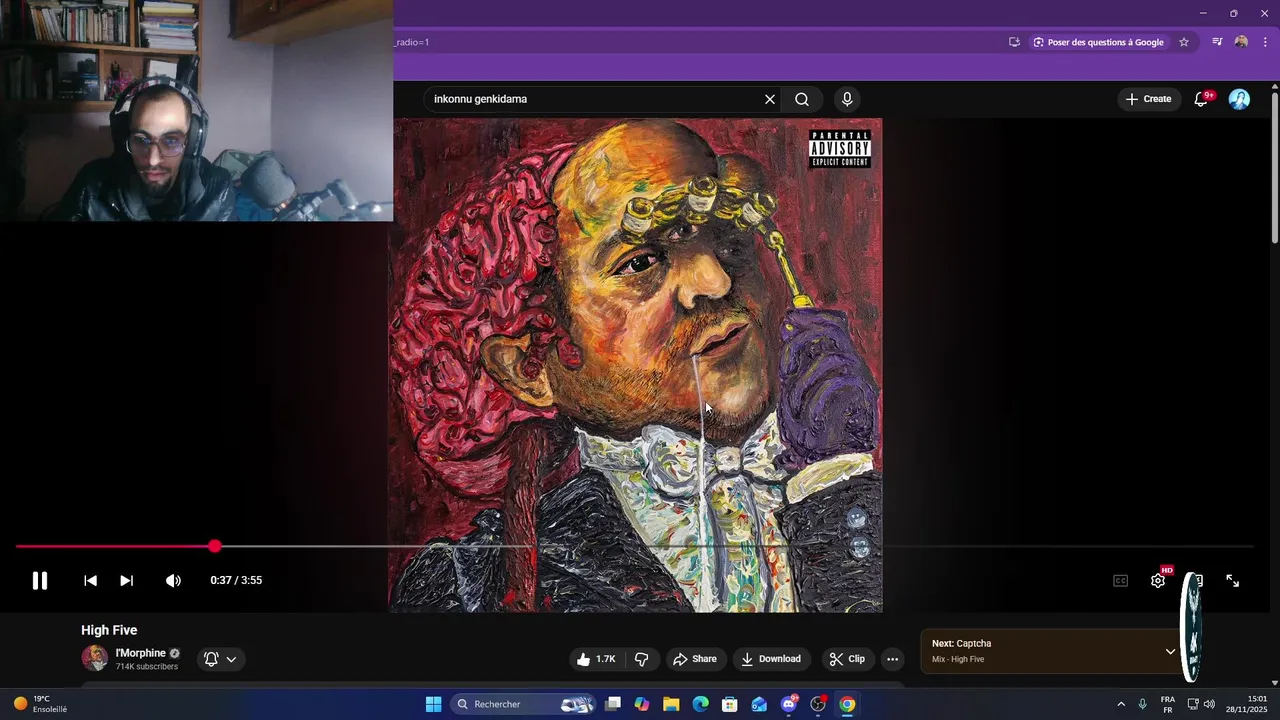This screenshot has height=720, width=1280.
Task: Like the video (1.7K)
Action: point(597,659)
